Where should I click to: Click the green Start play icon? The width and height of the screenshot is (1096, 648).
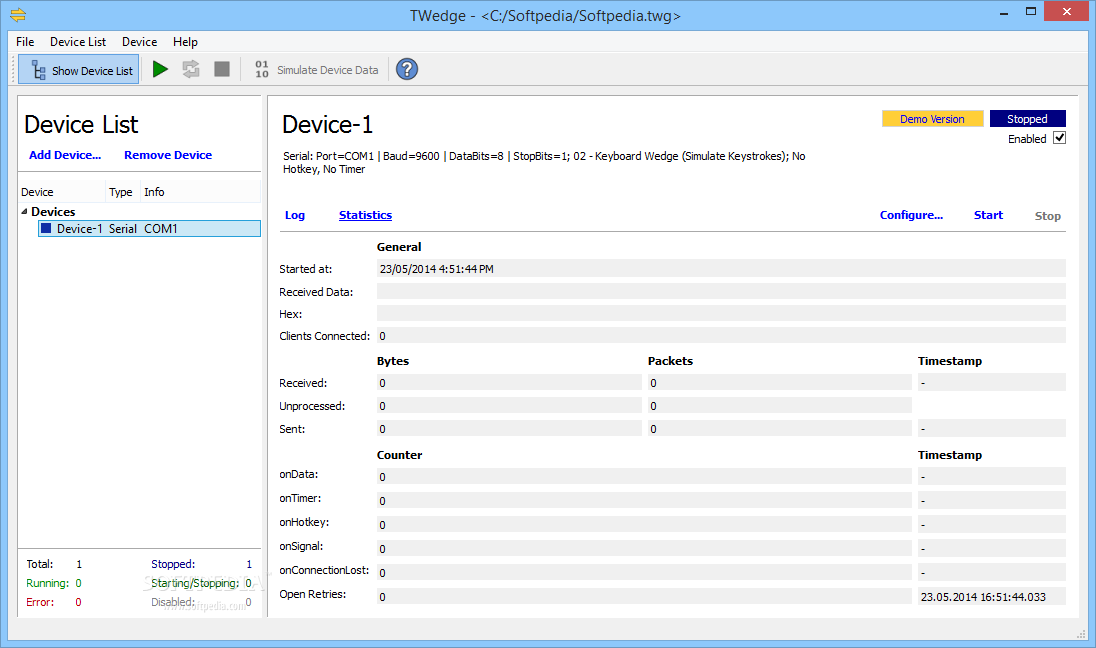[x=160, y=69]
